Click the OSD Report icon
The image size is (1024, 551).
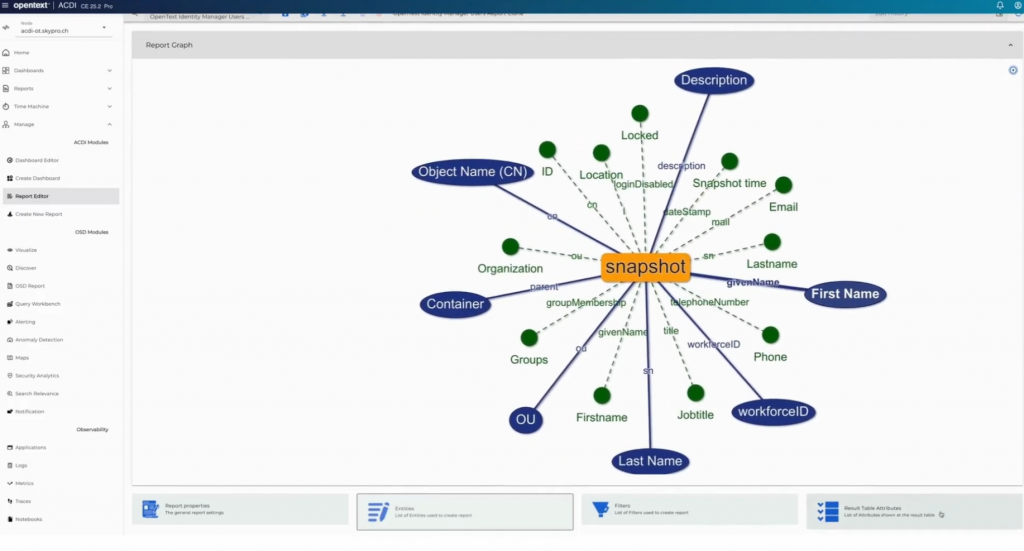10,286
